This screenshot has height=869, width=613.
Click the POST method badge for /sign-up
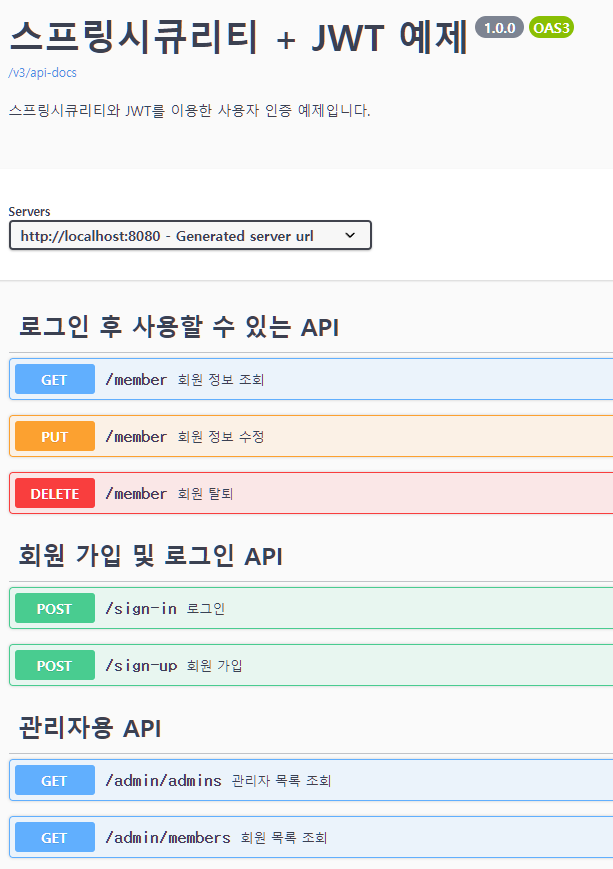coord(55,665)
